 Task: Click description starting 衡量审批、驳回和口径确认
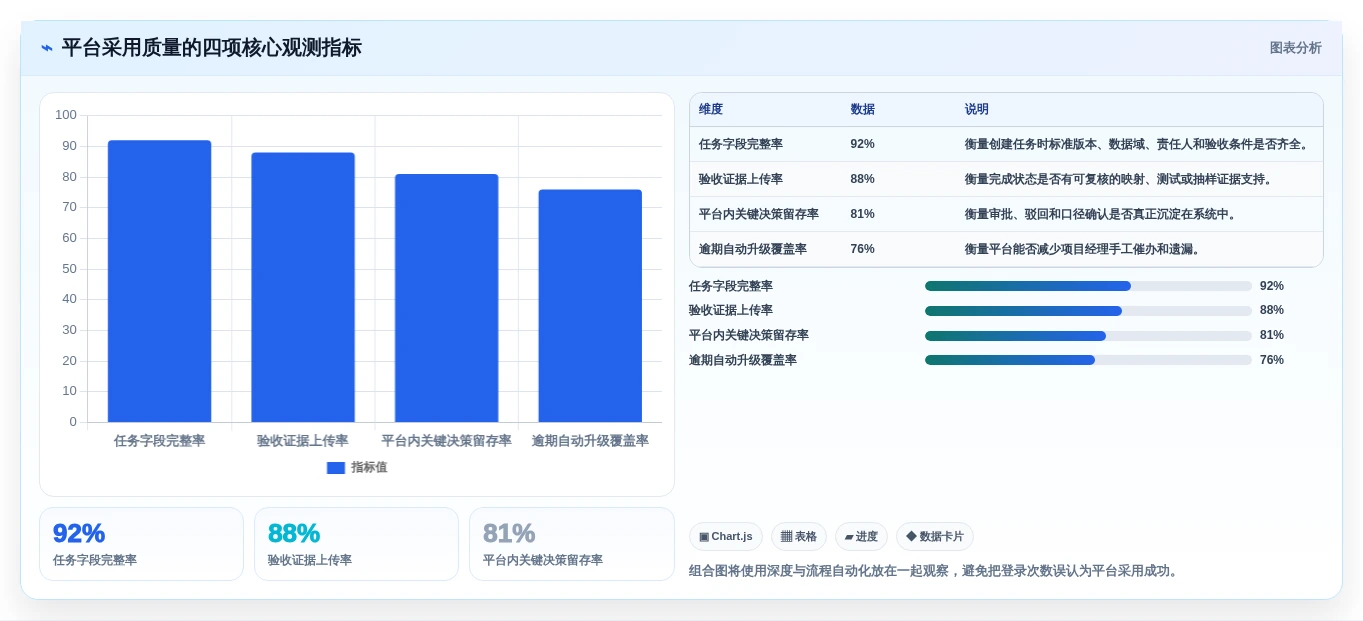pyautogui.click(x=1102, y=214)
